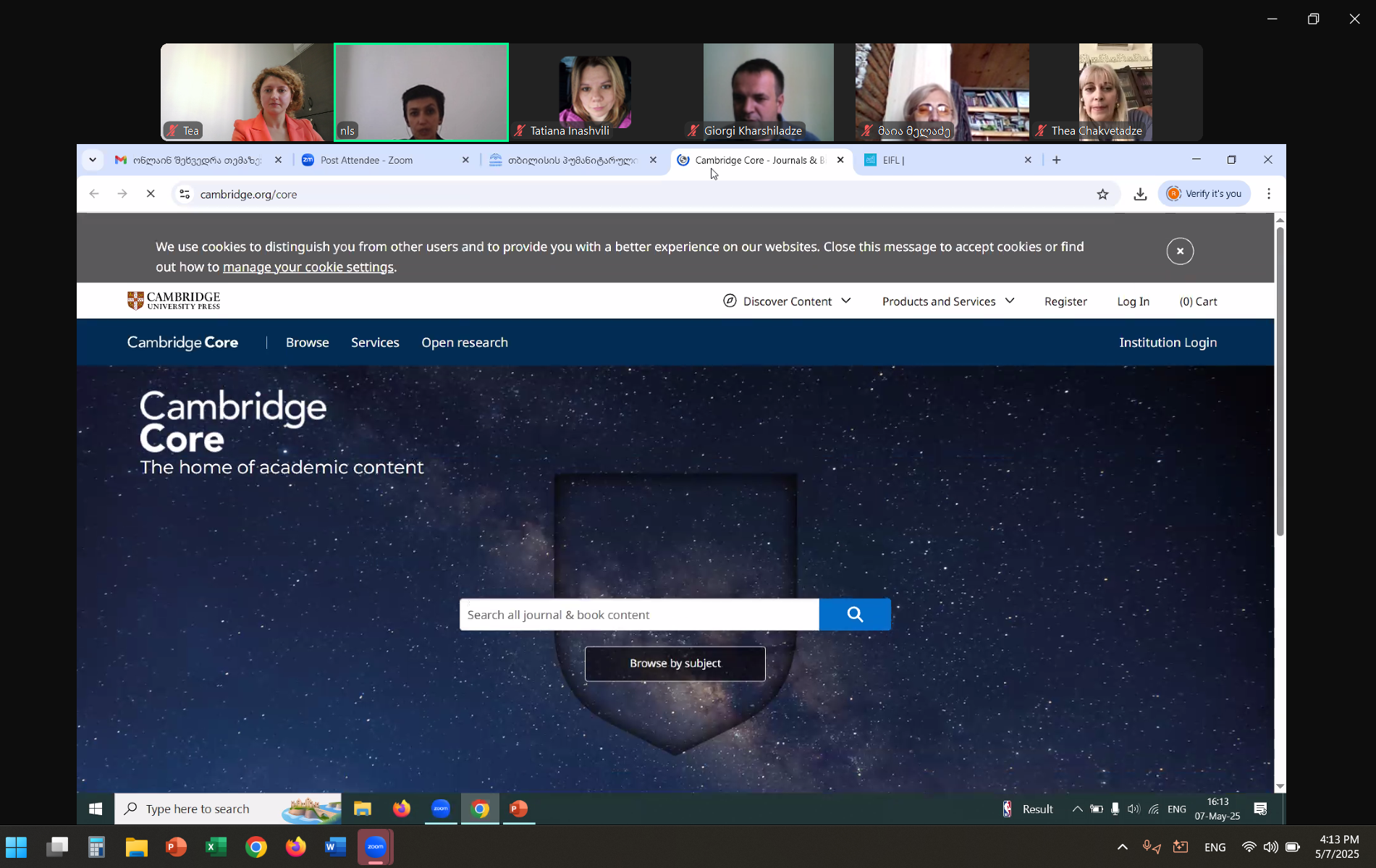Open the tab search dropdown arrow

93,160
